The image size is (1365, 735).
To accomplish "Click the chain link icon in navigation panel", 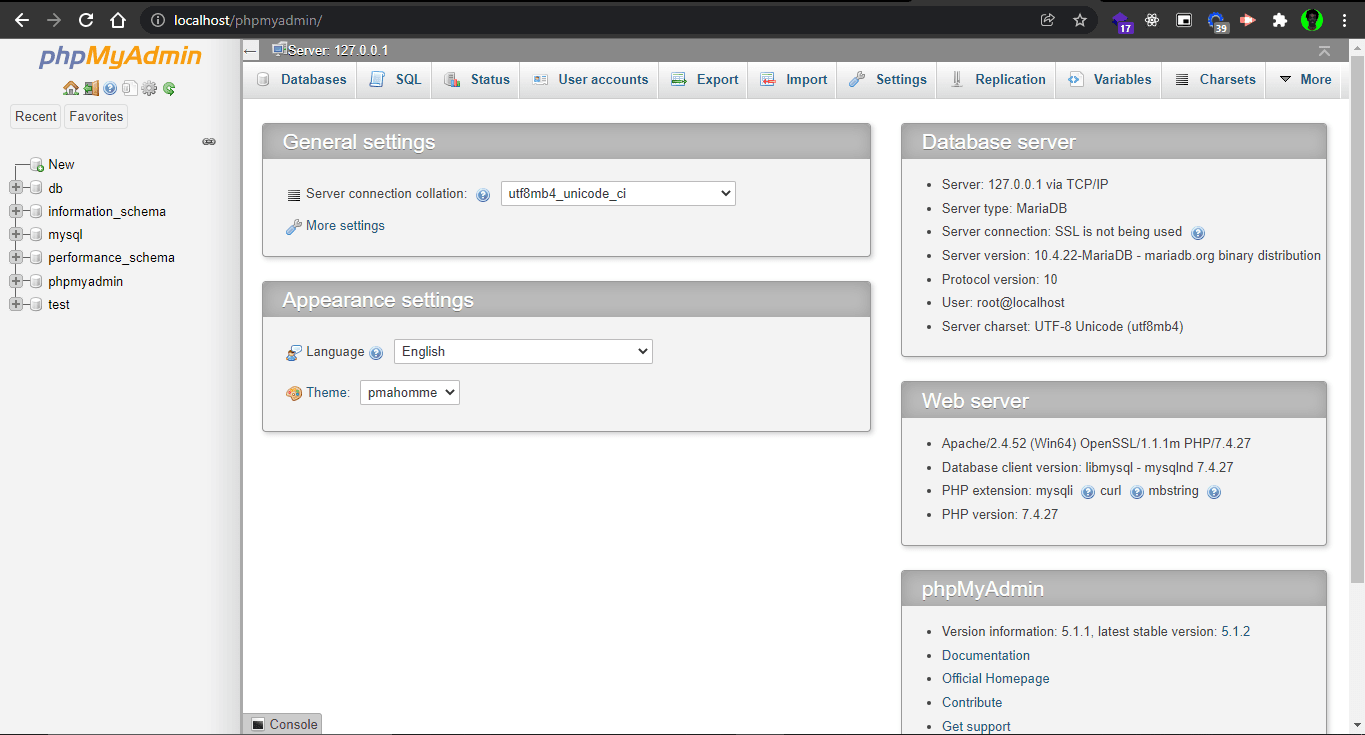I will click(x=209, y=142).
